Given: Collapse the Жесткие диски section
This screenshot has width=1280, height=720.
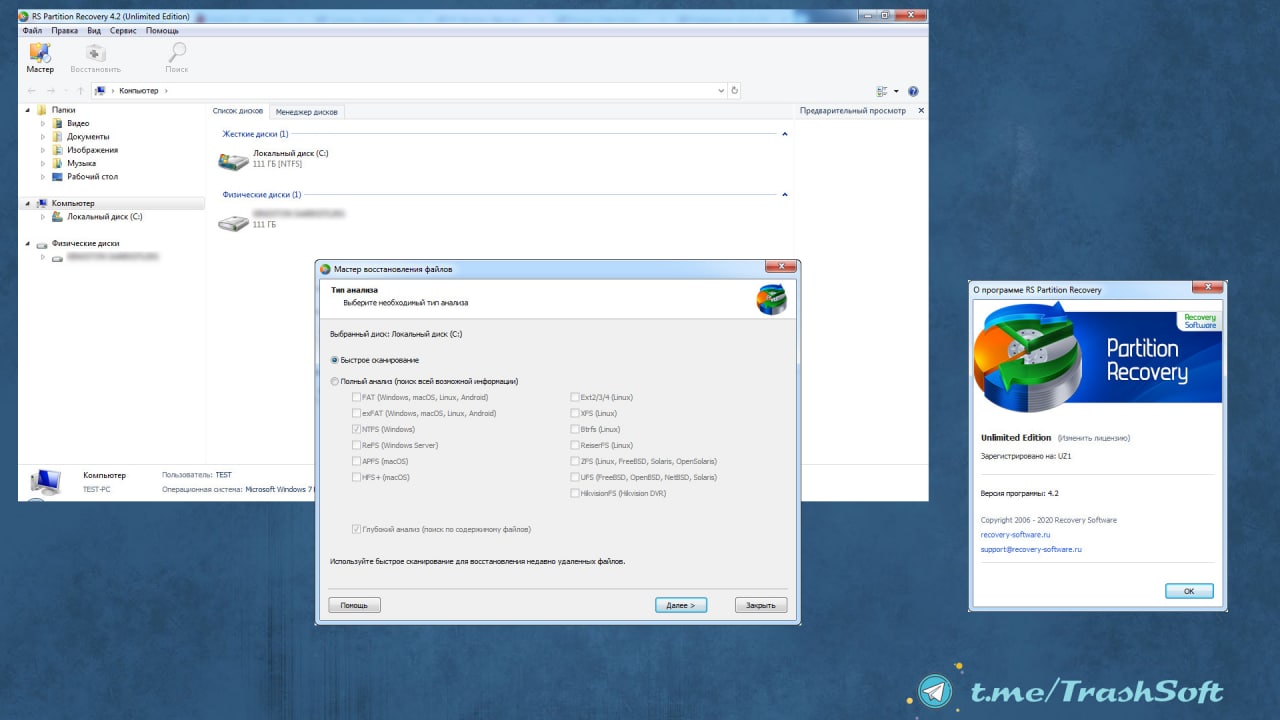Looking at the screenshot, I should (784, 134).
